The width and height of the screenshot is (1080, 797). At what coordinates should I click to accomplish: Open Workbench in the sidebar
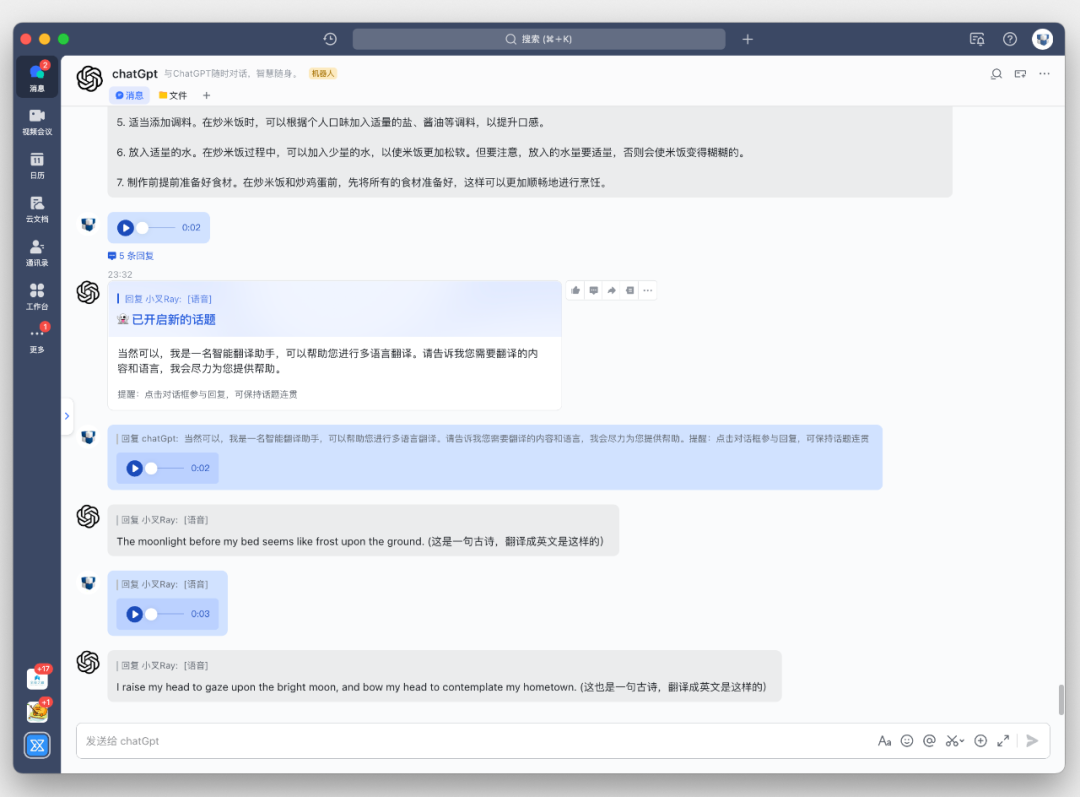(x=37, y=296)
